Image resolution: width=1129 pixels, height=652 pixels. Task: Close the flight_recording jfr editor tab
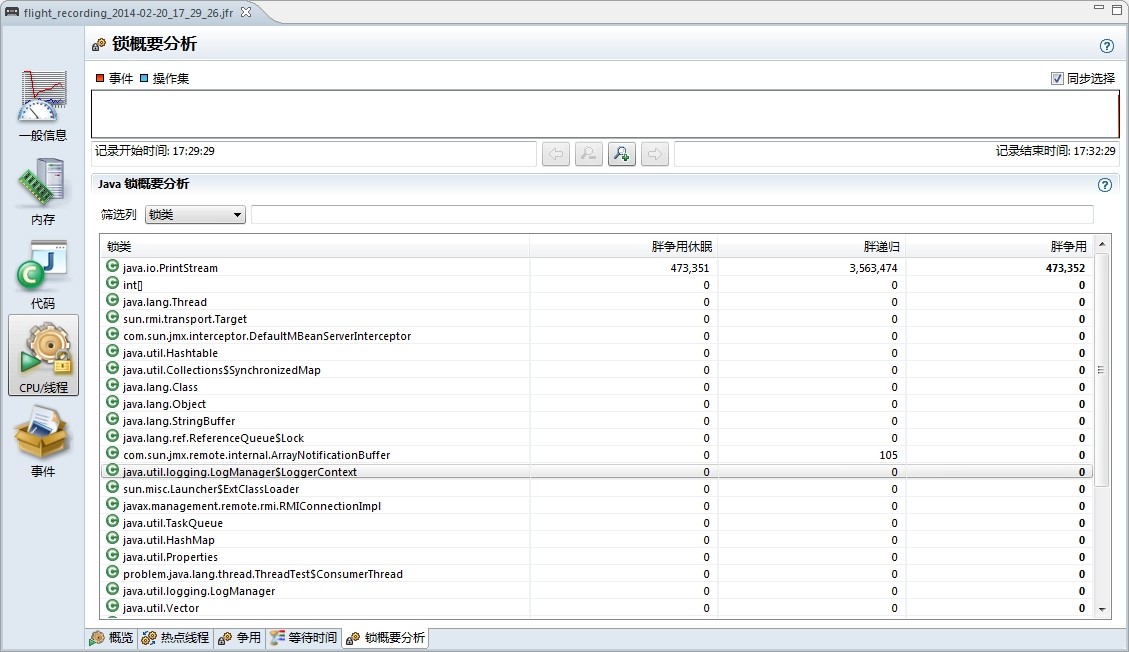(x=247, y=11)
